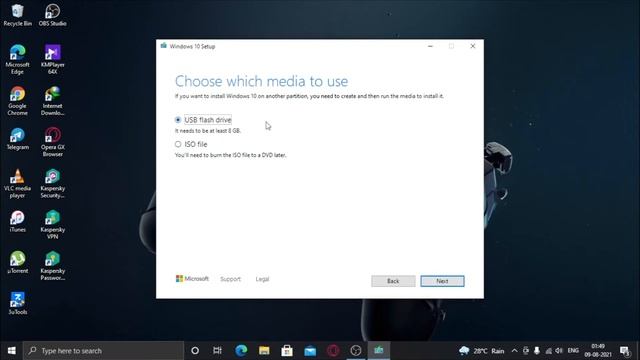The height and width of the screenshot is (360, 640).
Task: Click the 'Choose which media to use' heading
Action: [x=261, y=81]
